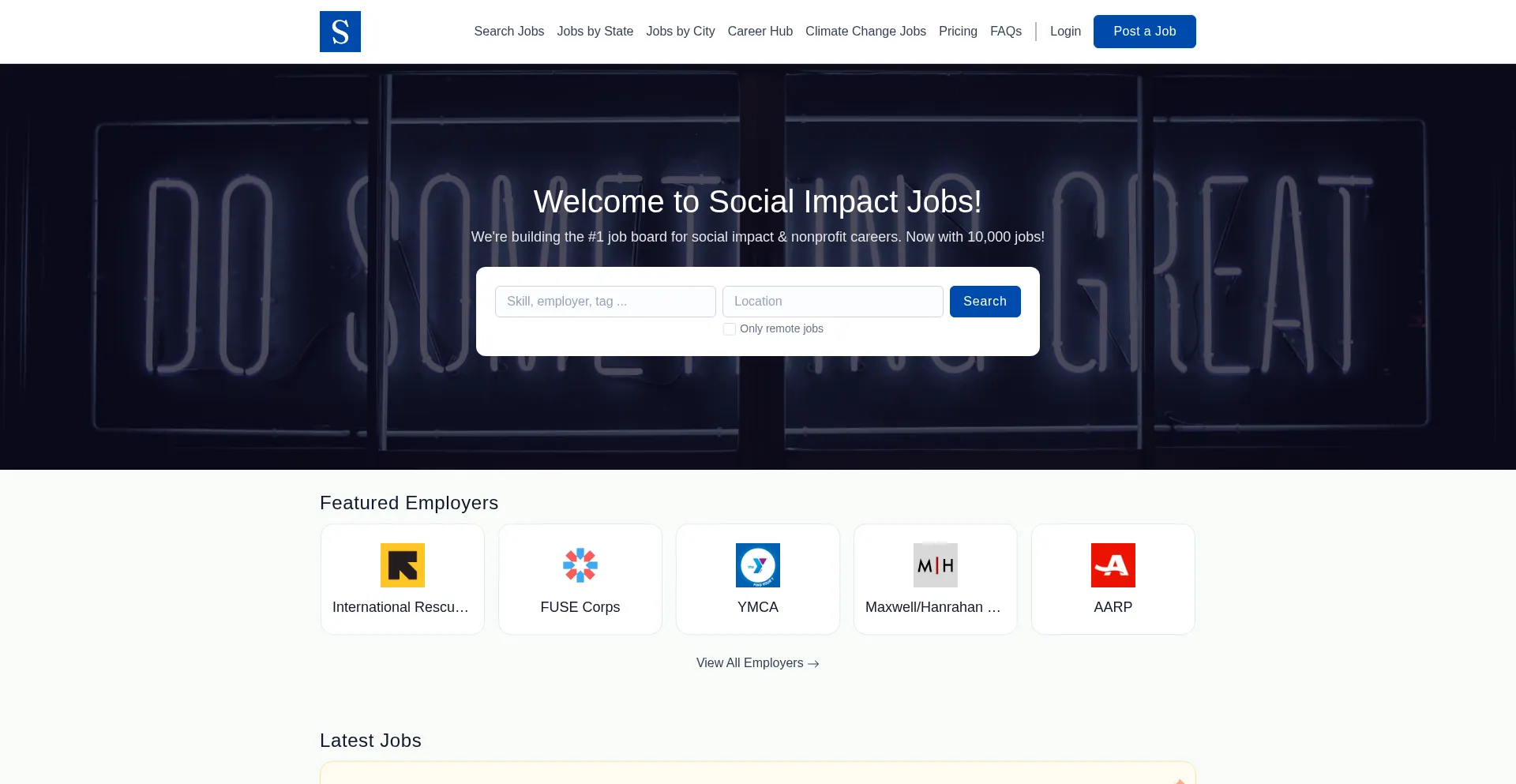Open Search Jobs in the navigation

point(509,32)
